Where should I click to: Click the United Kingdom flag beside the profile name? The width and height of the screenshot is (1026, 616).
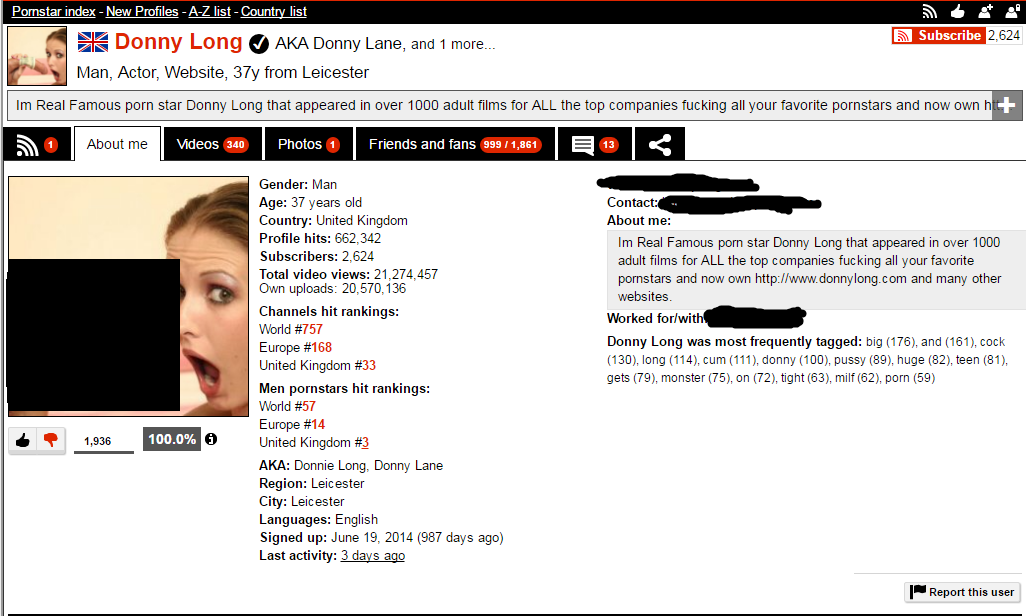click(93, 42)
